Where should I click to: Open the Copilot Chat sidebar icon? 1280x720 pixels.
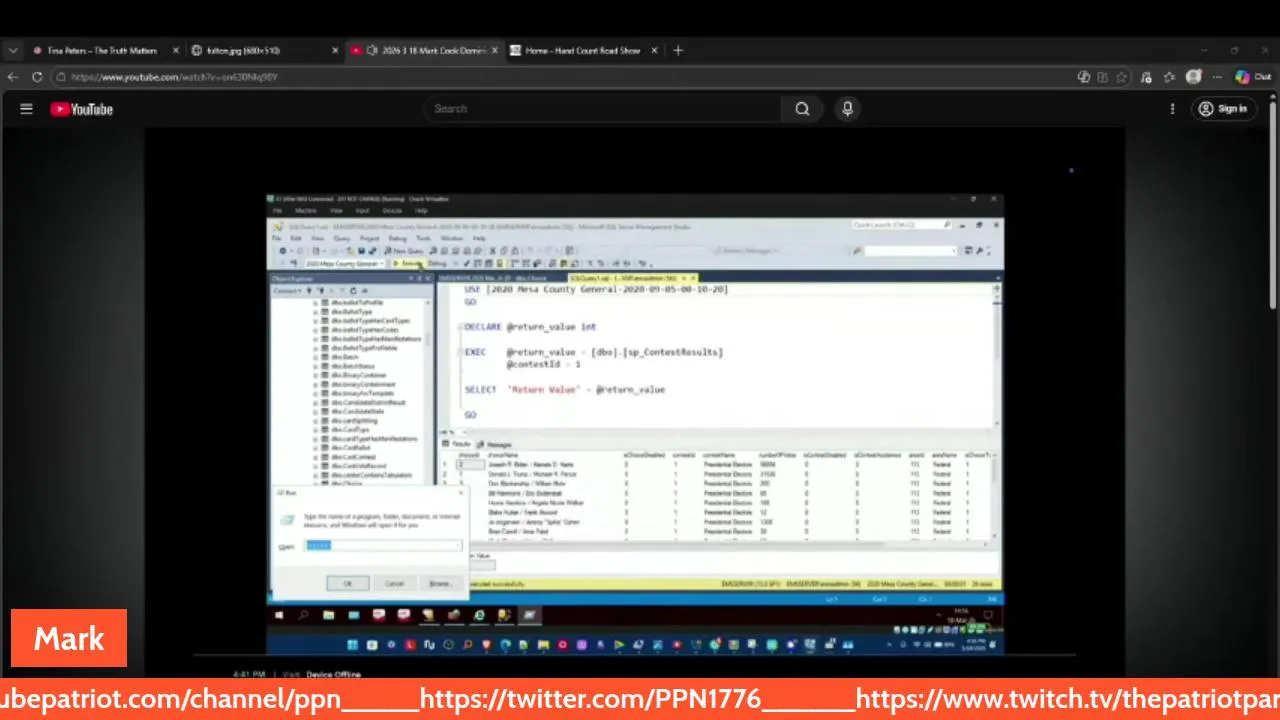[x=1252, y=77]
